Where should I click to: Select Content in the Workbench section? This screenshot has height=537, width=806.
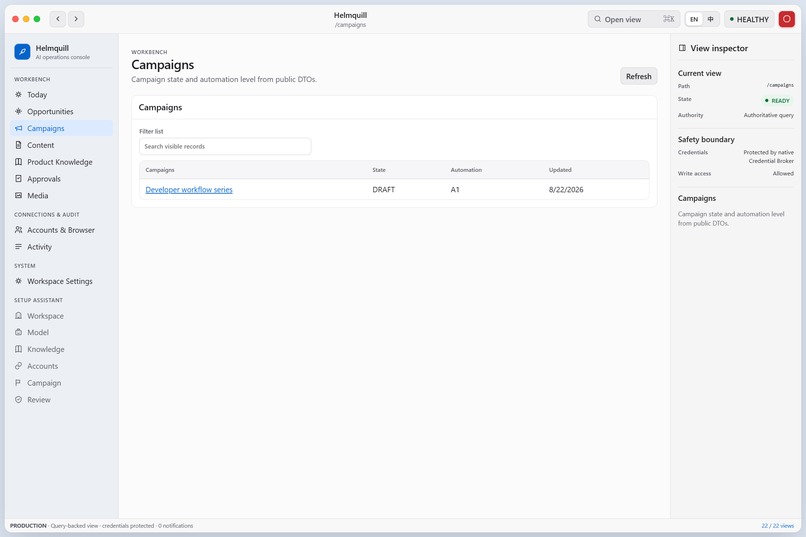pos(61,145)
